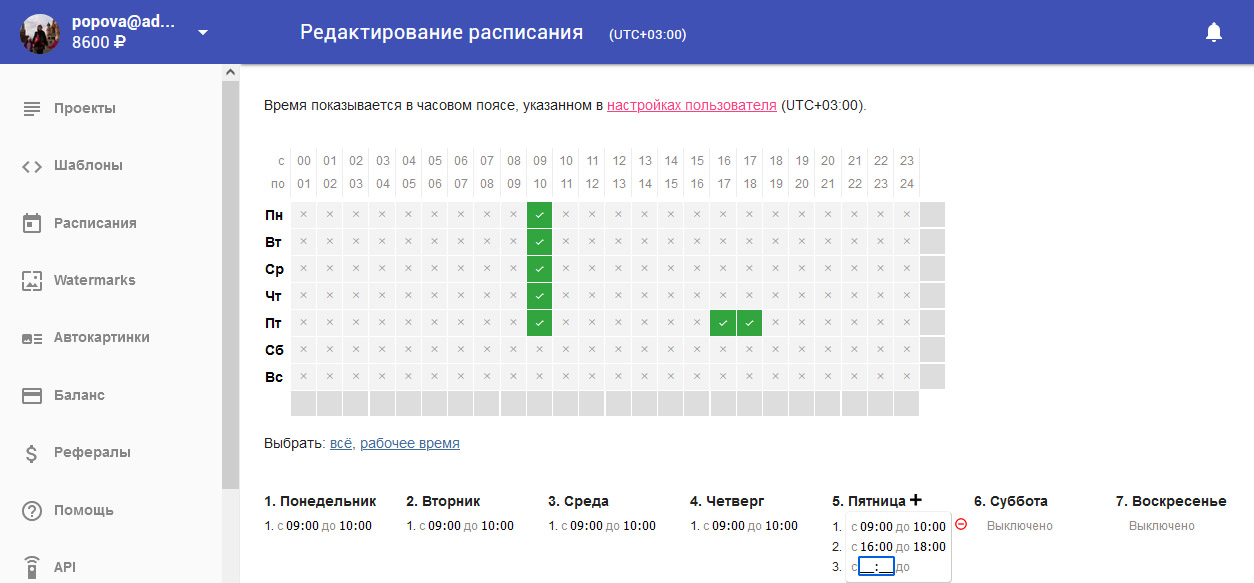Open the Помощь menu item

click(84, 510)
